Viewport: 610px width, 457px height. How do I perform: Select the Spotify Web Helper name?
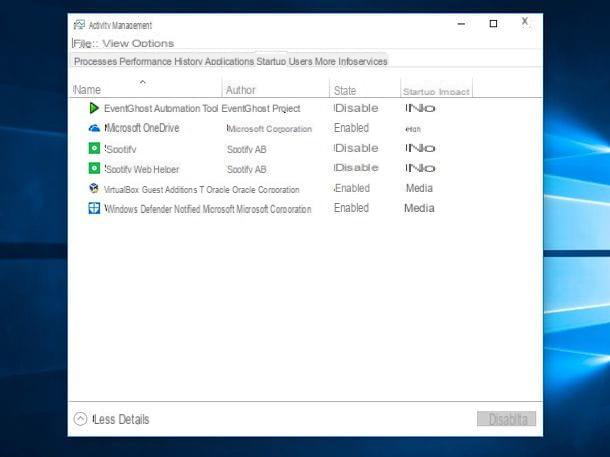coord(142,169)
